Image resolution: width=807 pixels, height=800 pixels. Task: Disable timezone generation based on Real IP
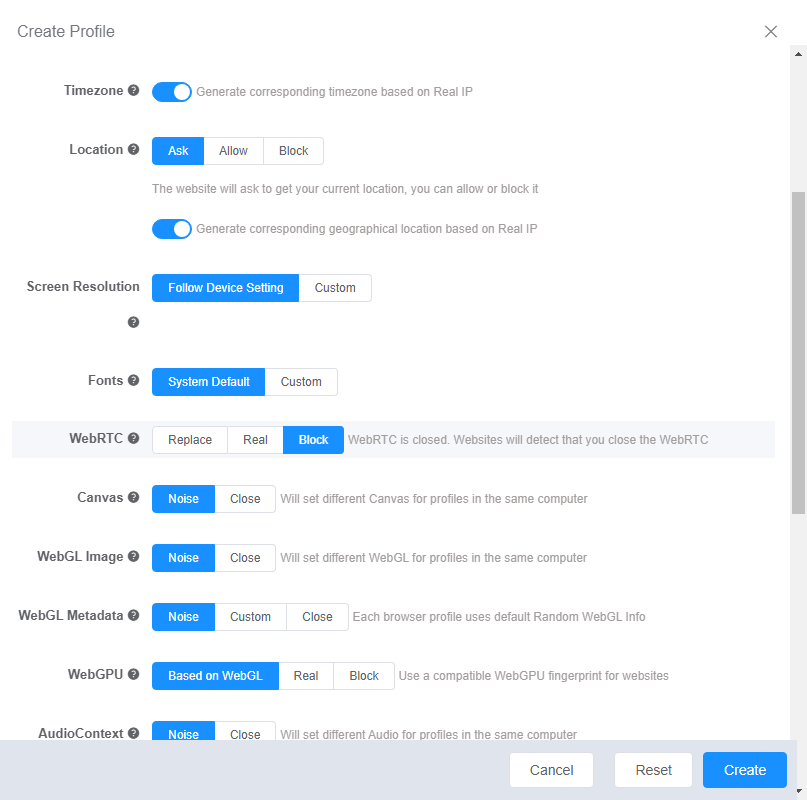point(172,92)
